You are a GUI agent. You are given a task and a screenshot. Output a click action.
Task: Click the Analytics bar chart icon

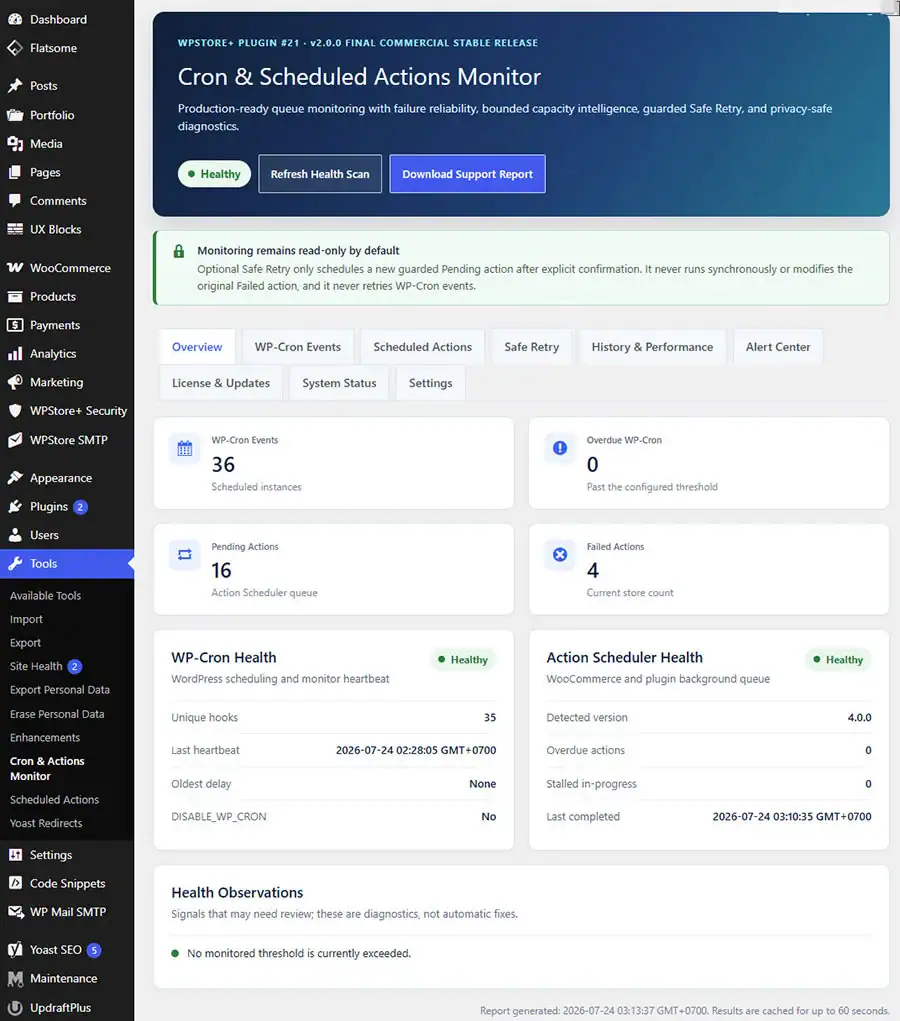click(x=15, y=354)
